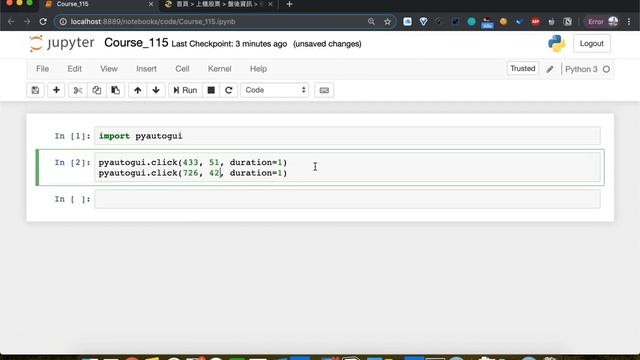Click the In [2]: prompt

72,162
